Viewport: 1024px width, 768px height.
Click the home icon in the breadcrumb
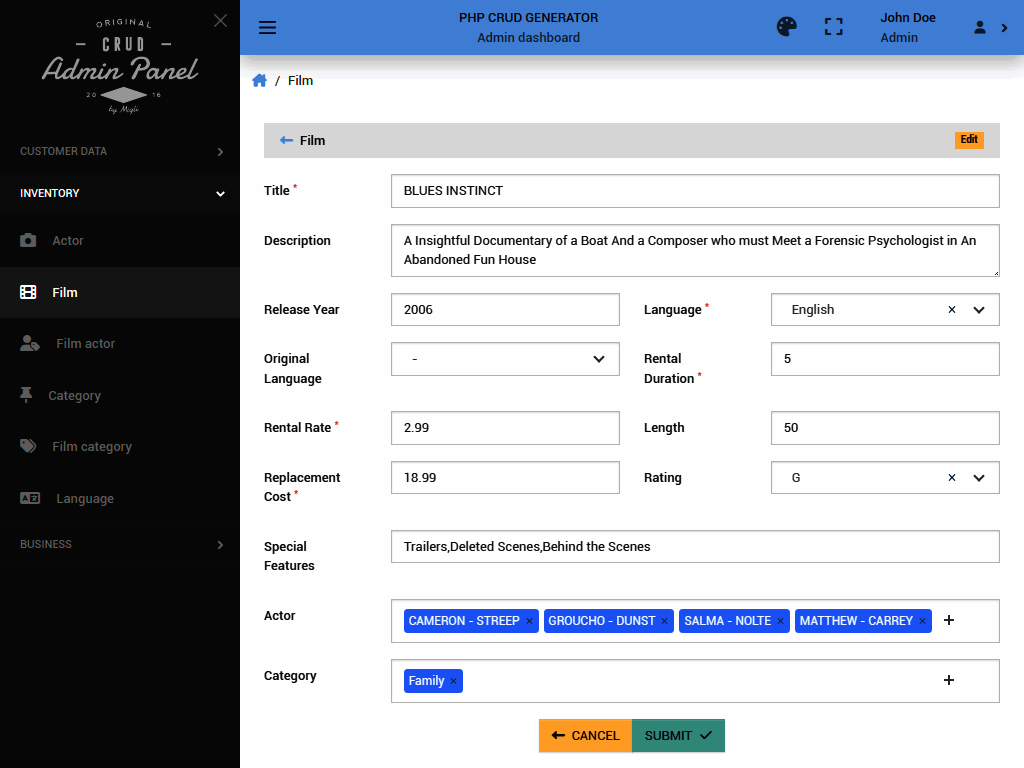259,80
